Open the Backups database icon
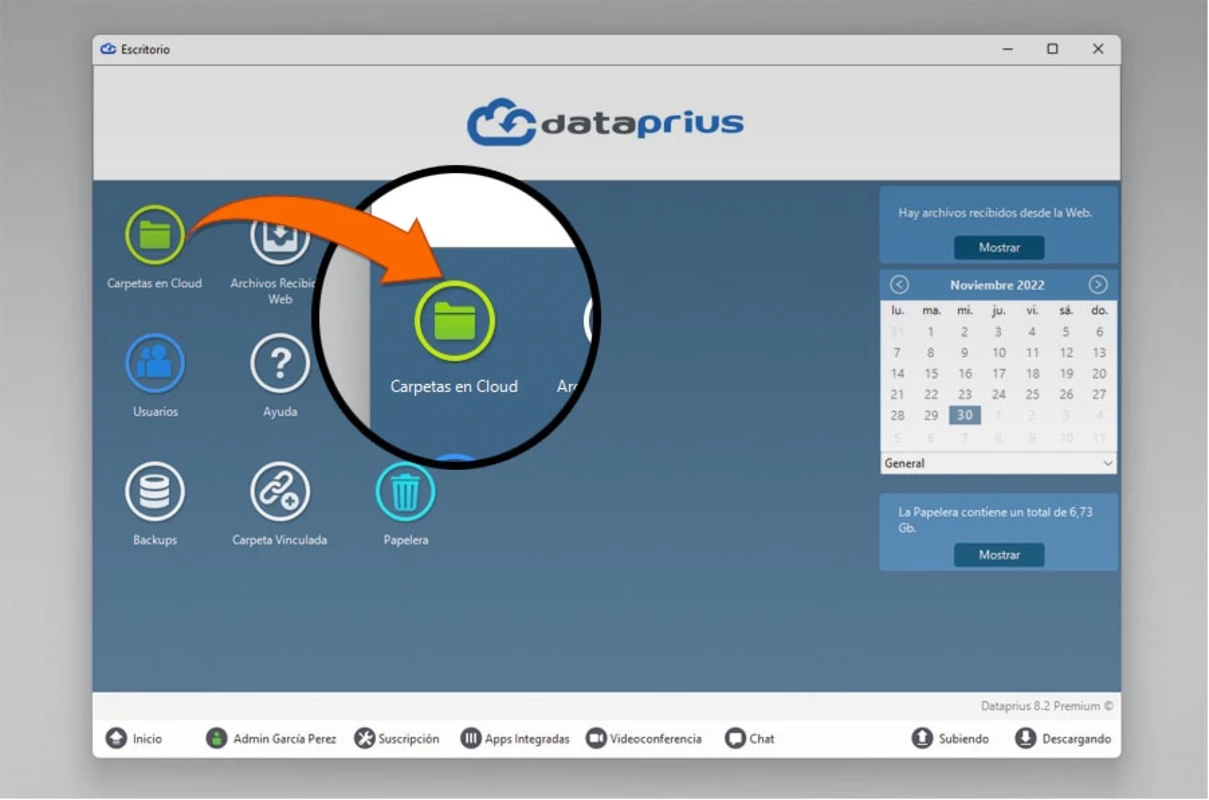Image resolution: width=1209 pixels, height=800 pixels. tap(155, 491)
